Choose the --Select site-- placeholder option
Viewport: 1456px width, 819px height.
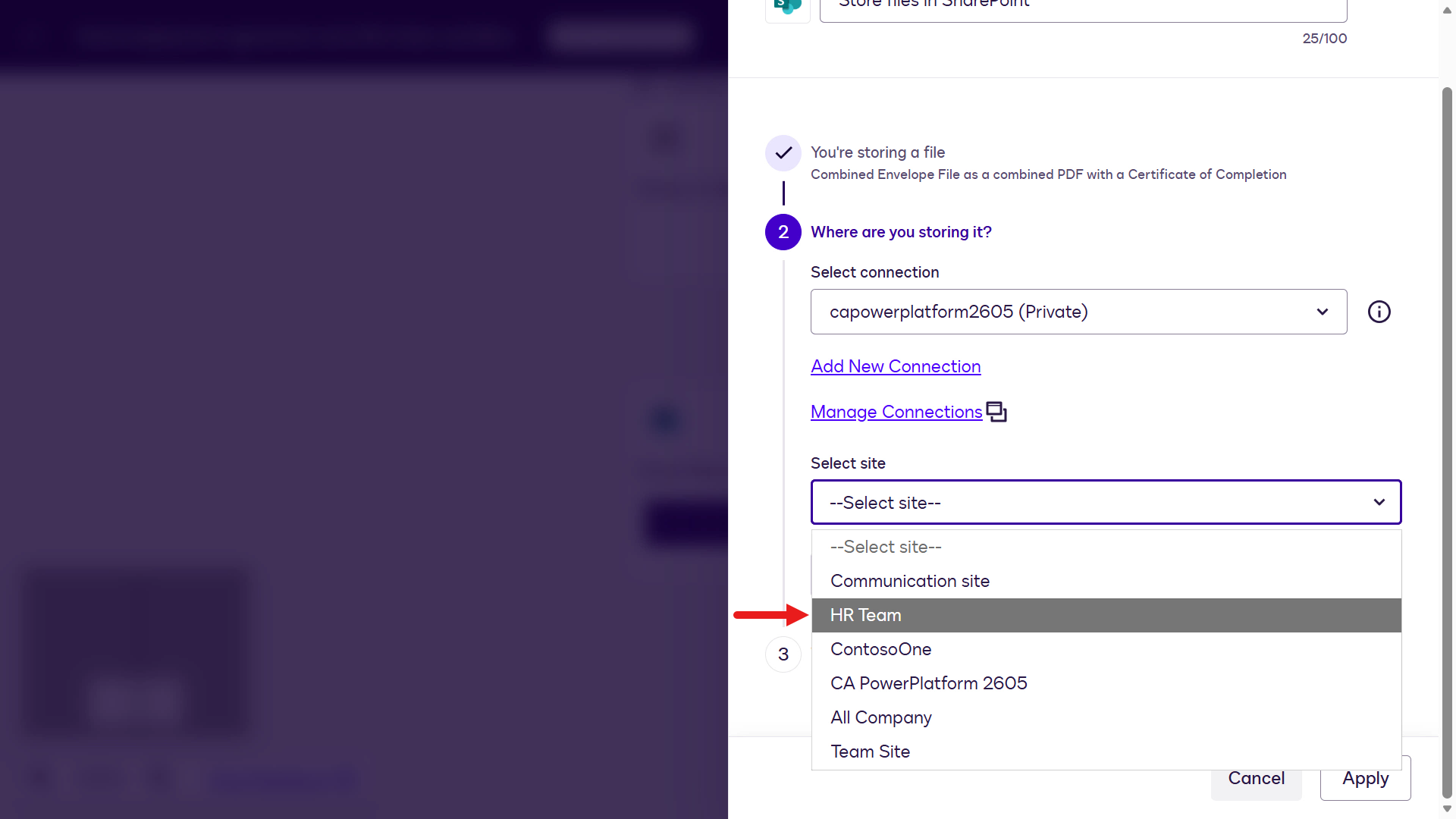[1106, 547]
